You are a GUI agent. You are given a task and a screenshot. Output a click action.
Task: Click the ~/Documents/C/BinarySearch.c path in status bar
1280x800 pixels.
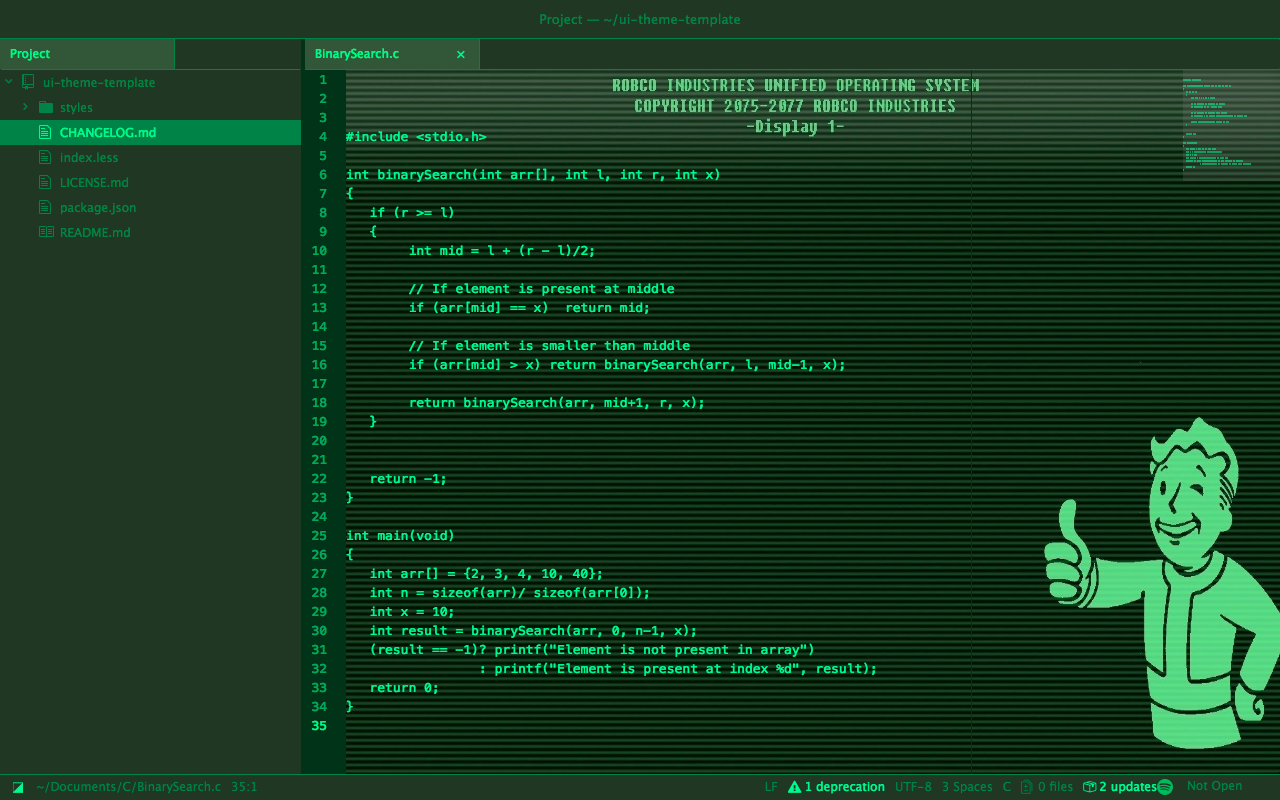[129, 787]
